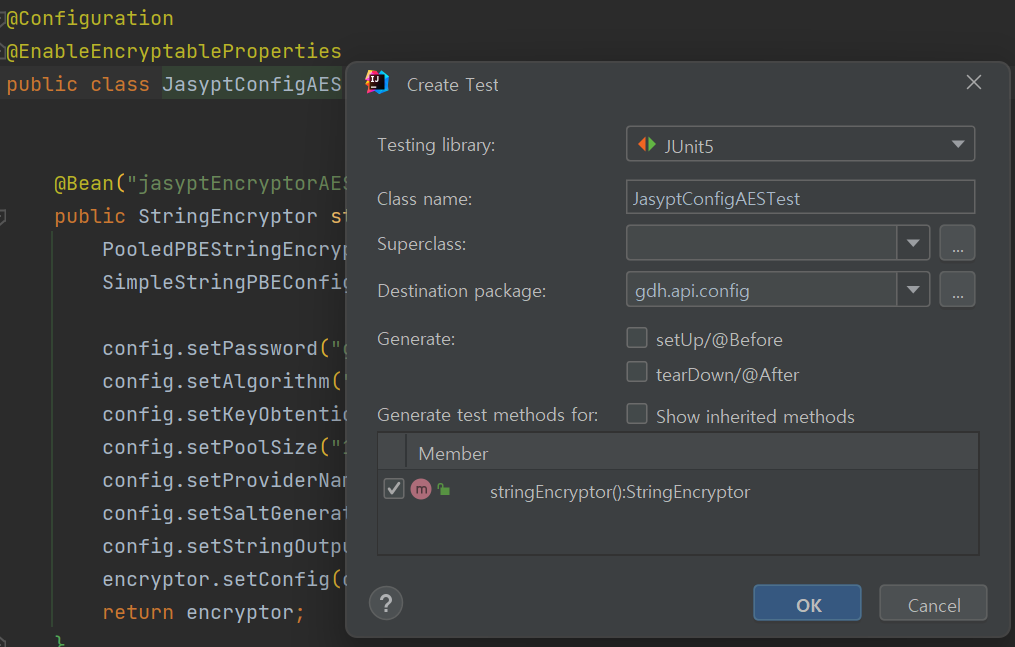Click the IntelliJ logo in dialog title
Viewport: 1015px width, 647px height.
[377, 83]
